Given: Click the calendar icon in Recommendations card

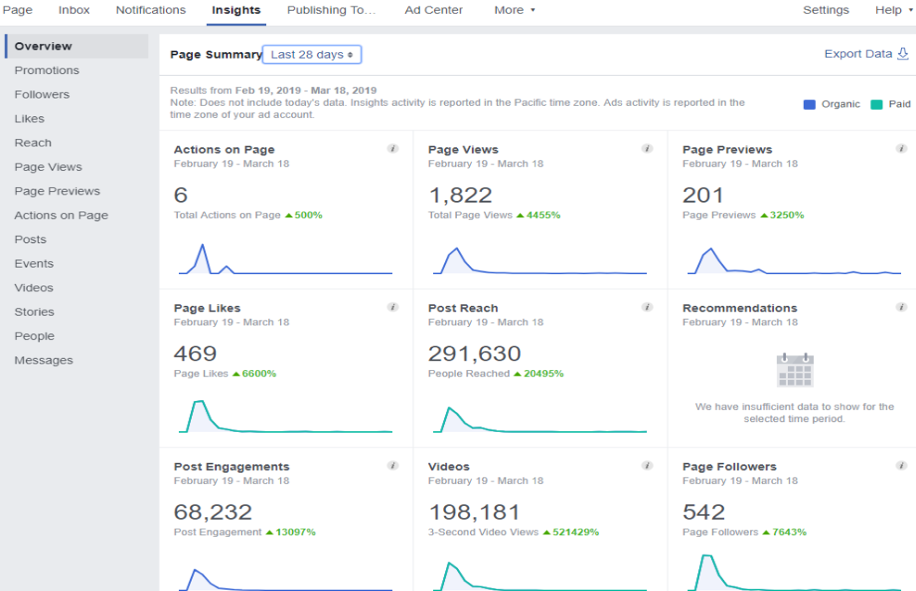Looking at the screenshot, I should click(795, 370).
